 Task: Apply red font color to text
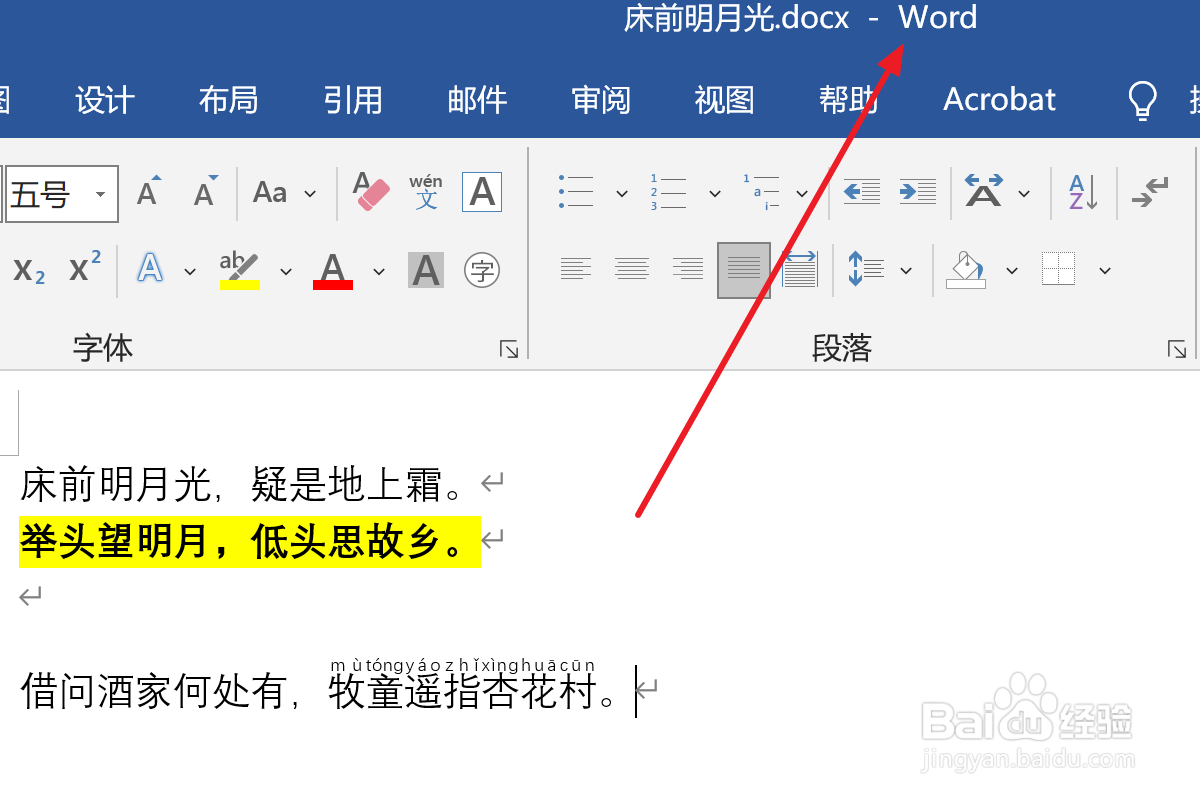pos(333,270)
